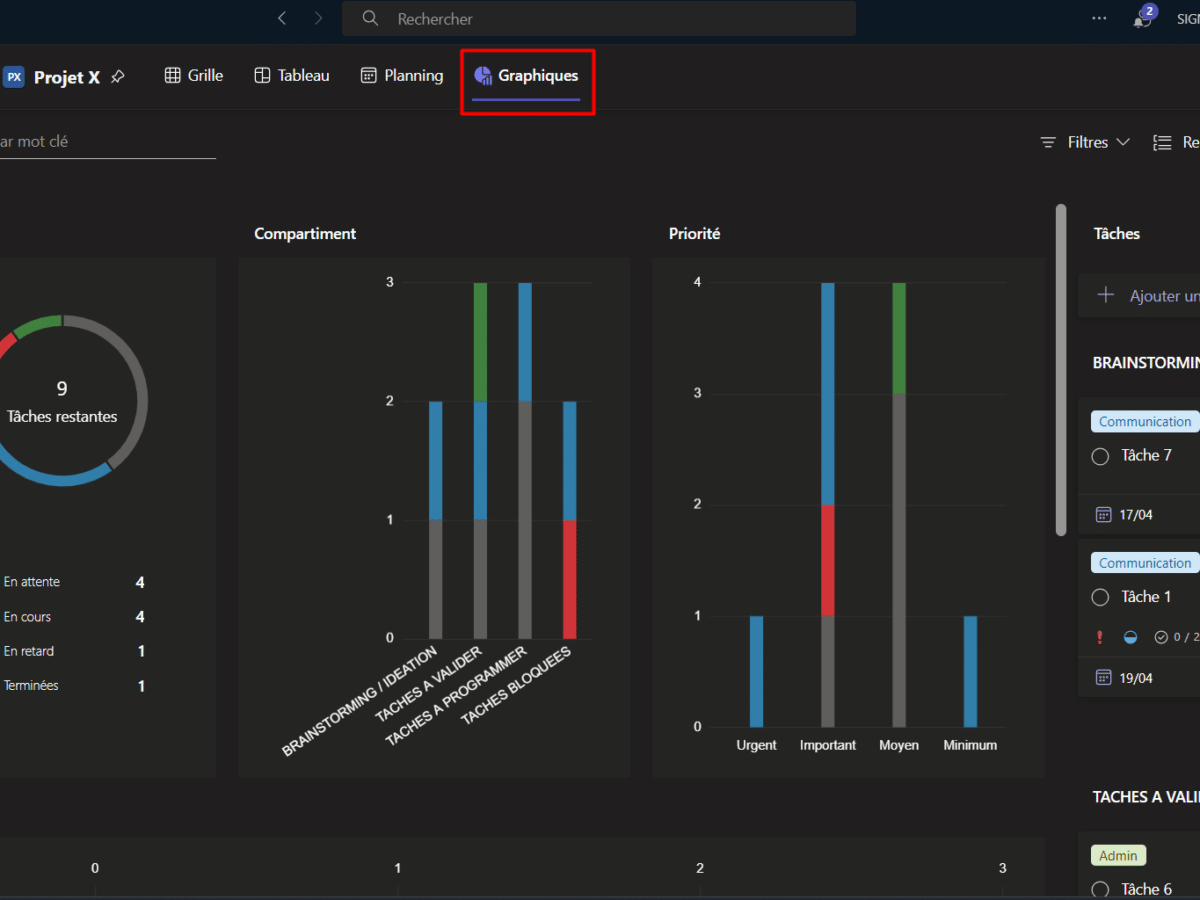The width and height of the screenshot is (1200, 900).
Task: Open the more options ellipsis in title bar
Action: [x=1099, y=18]
